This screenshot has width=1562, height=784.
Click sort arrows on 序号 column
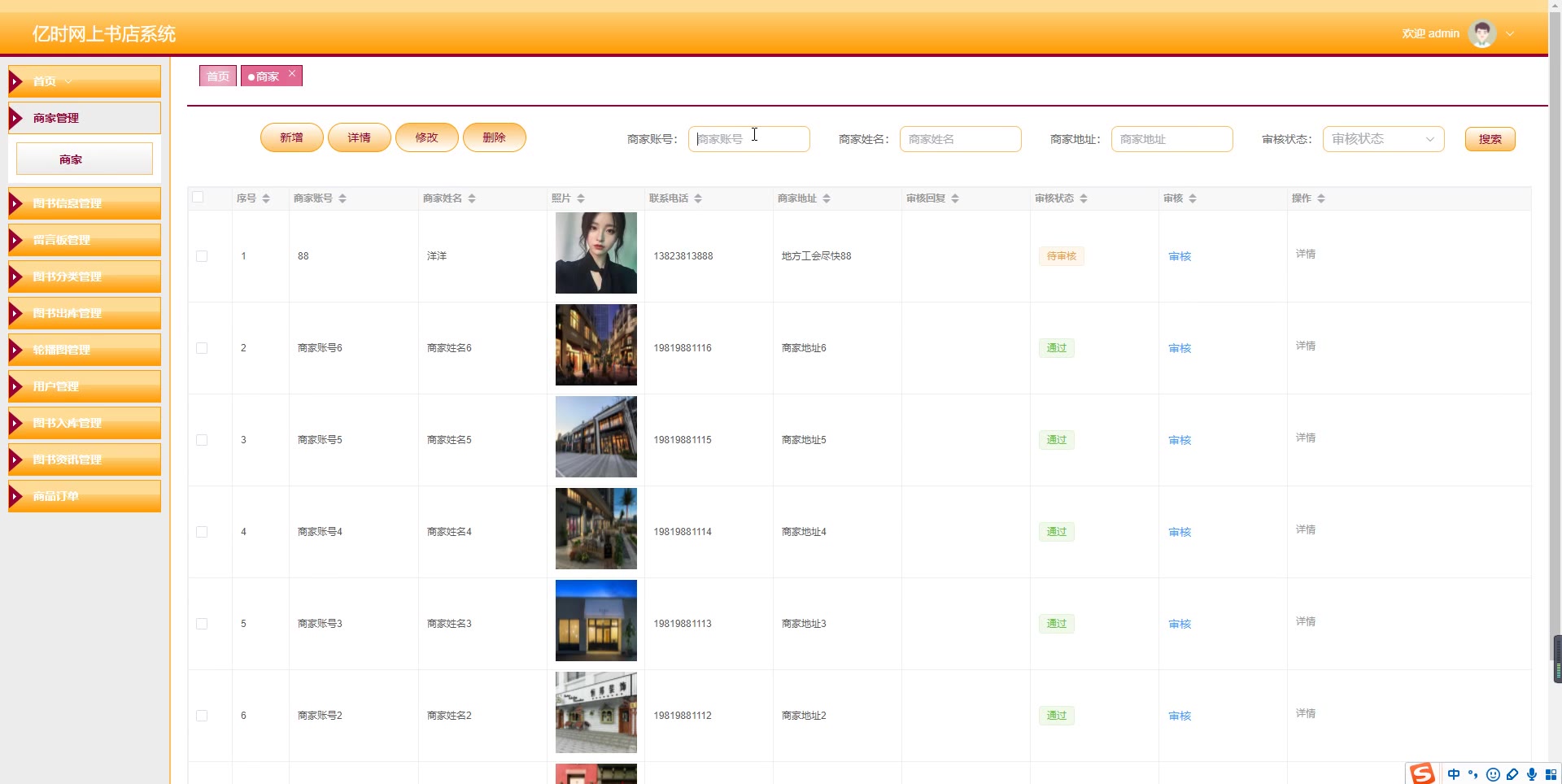[266, 198]
